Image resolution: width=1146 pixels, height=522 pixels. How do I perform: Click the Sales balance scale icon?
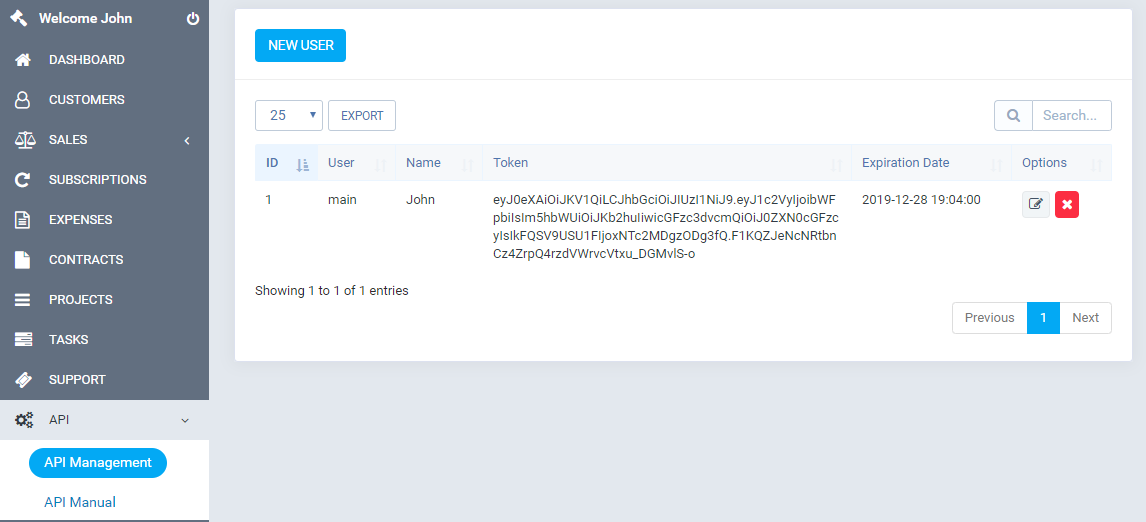pyautogui.click(x=24, y=140)
